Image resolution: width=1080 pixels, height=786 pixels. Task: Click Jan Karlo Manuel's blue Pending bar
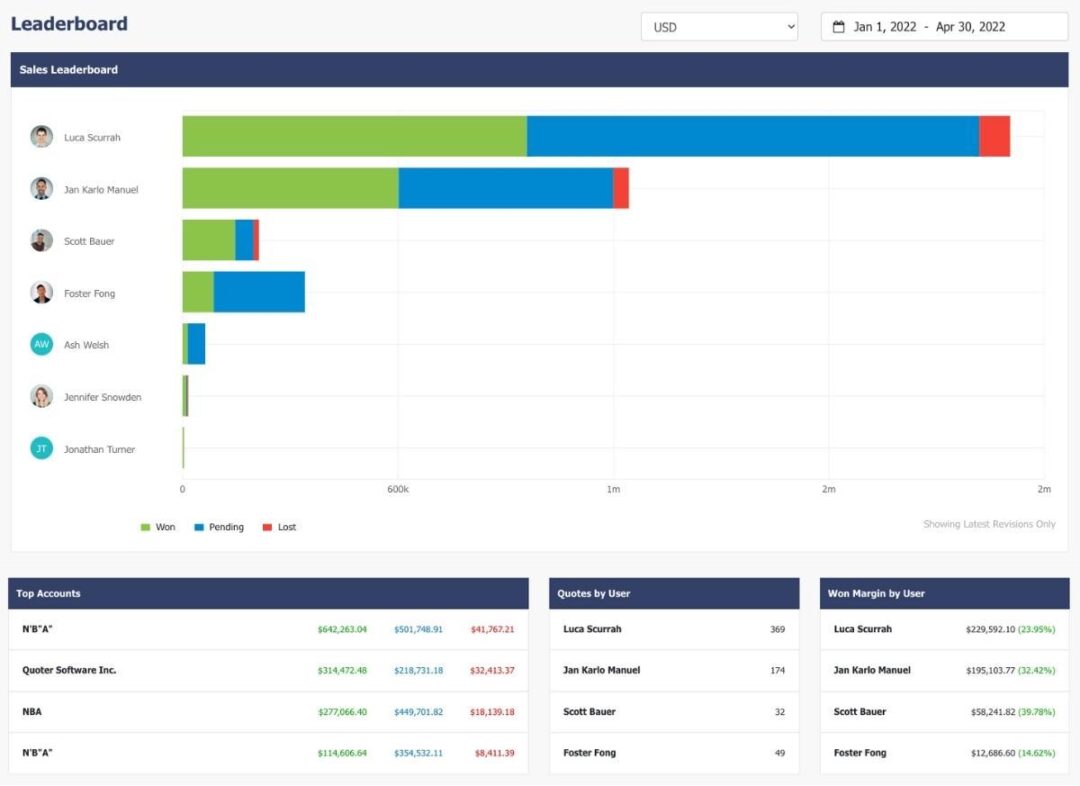[x=506, y=188]
